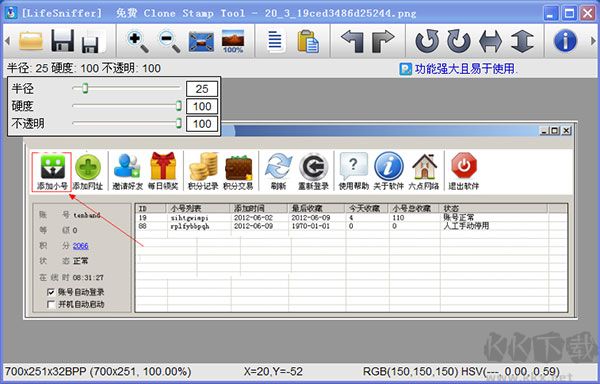This screenshot has width=600, height=384.
Task: Click the 小号总收藏 column header
Action: click(x=415, y=208)
